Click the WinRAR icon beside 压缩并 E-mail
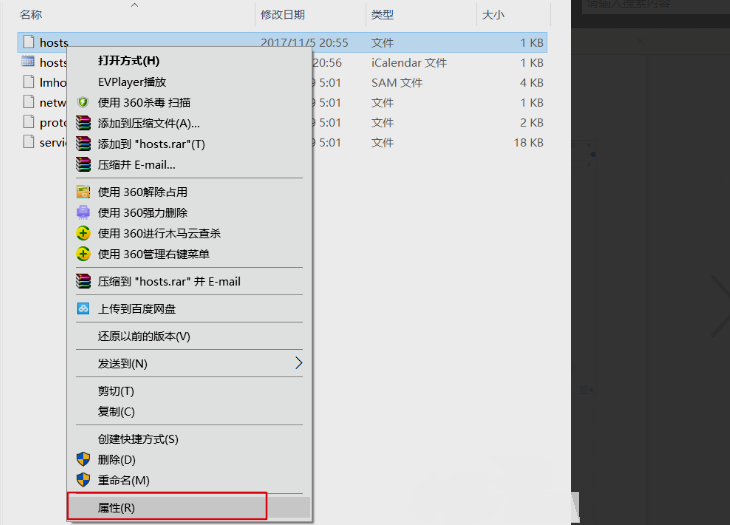 point(83,164)
